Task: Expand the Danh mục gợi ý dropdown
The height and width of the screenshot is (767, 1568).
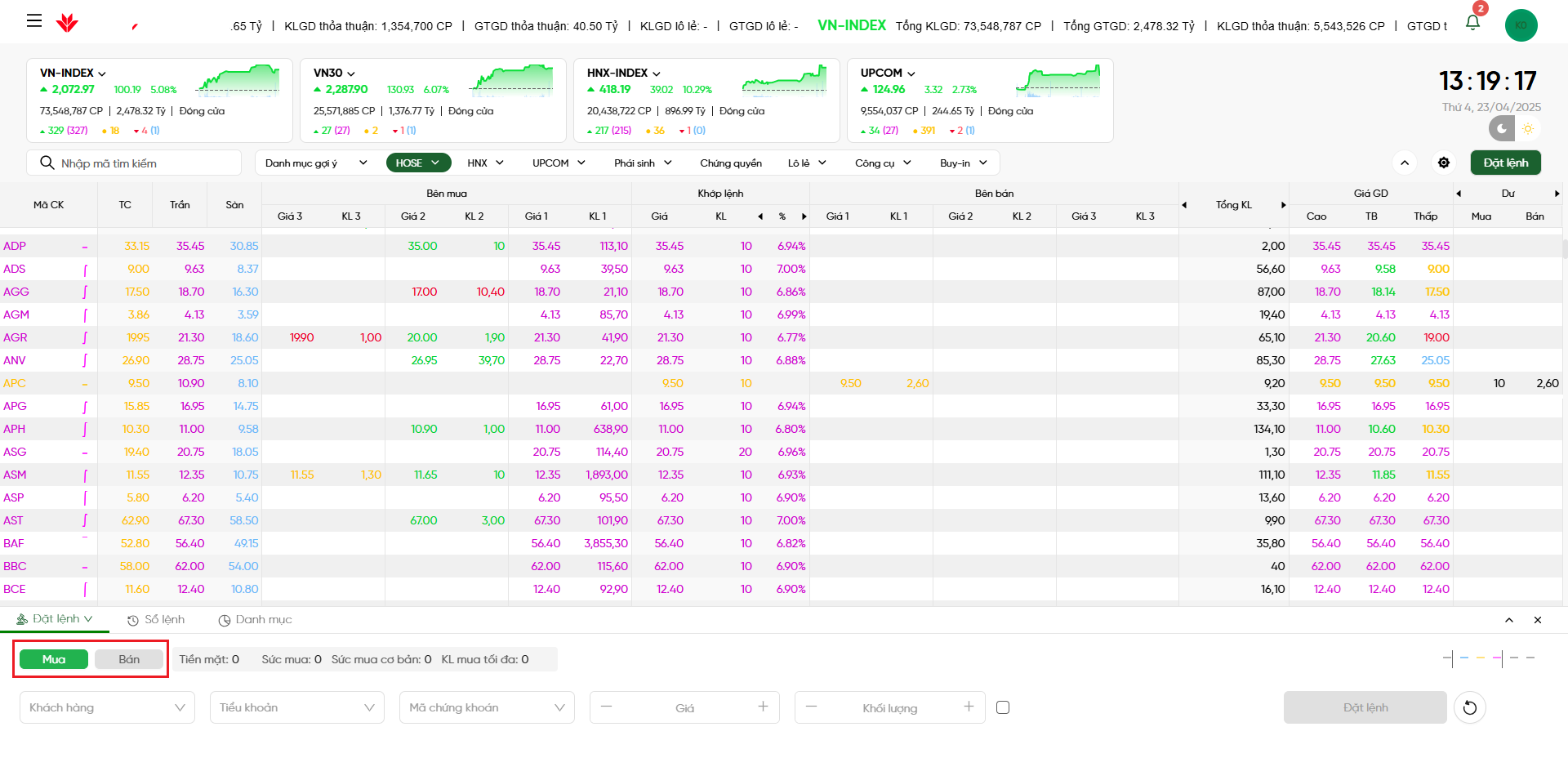Action: [x=315, y=163]
